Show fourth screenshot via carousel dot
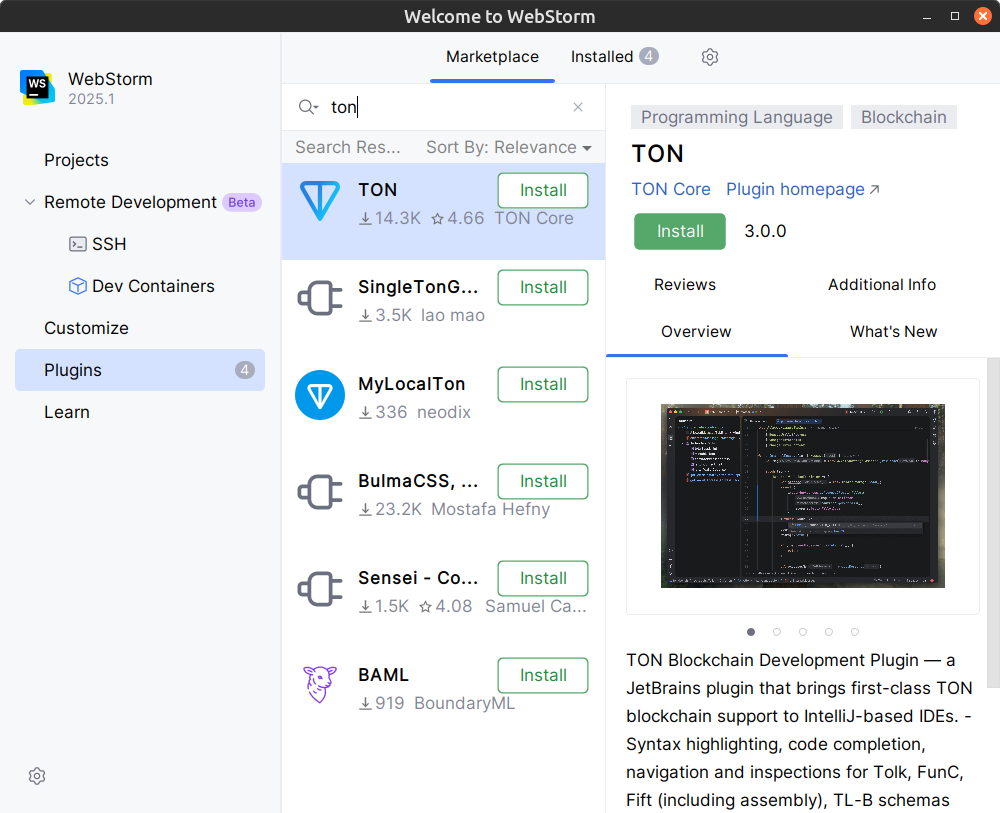This screenshot has height=813, width=1000. (829, 632)
